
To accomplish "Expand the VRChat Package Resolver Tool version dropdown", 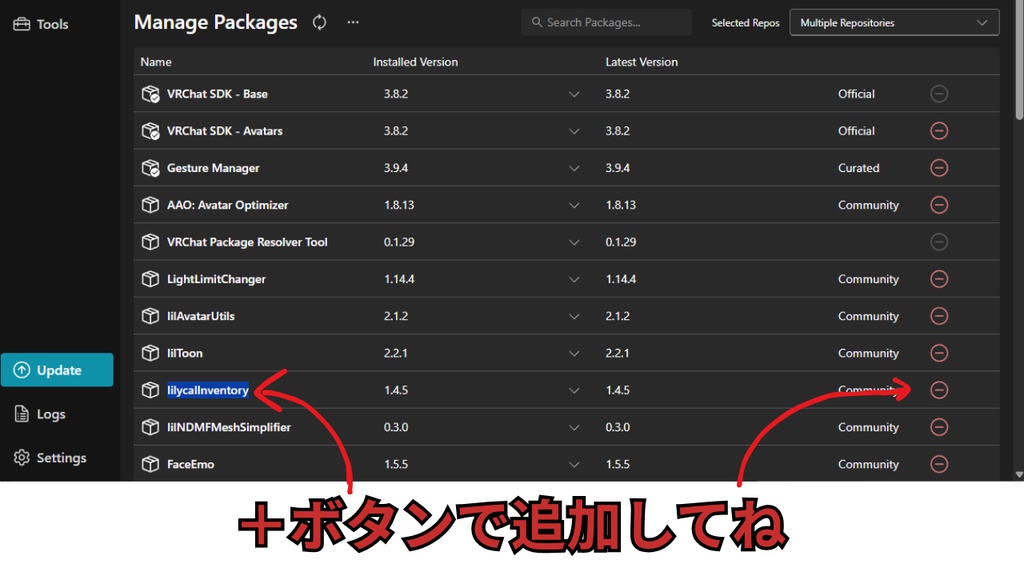I will [573, 242].
